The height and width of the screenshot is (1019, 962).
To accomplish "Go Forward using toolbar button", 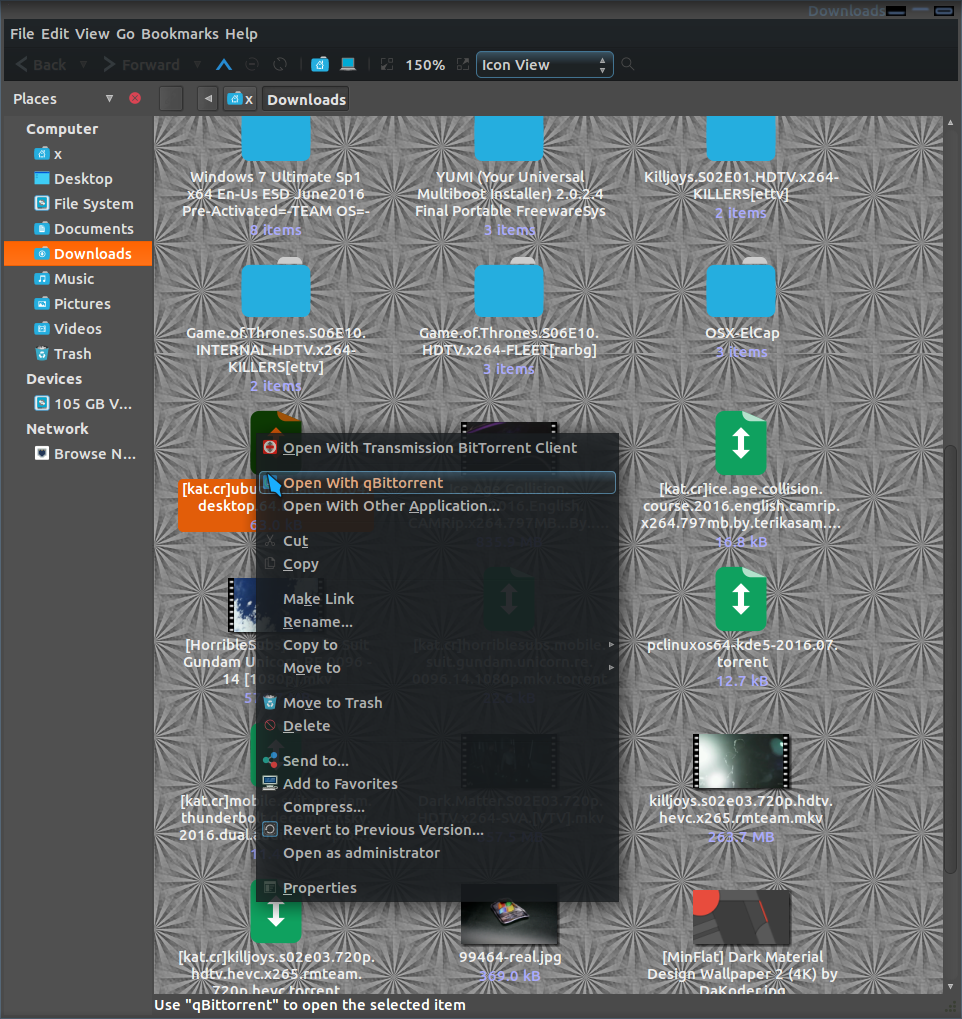I will [x=142, y=65].
